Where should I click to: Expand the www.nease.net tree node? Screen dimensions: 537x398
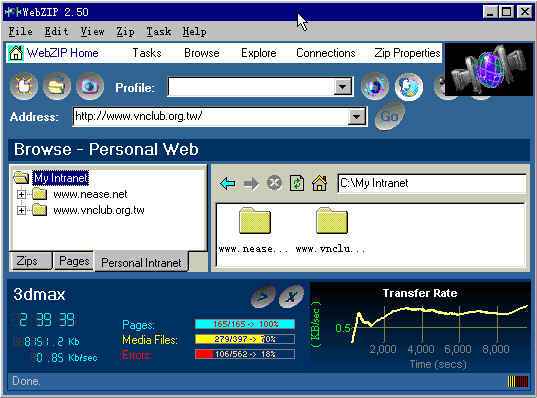(21, 195)
